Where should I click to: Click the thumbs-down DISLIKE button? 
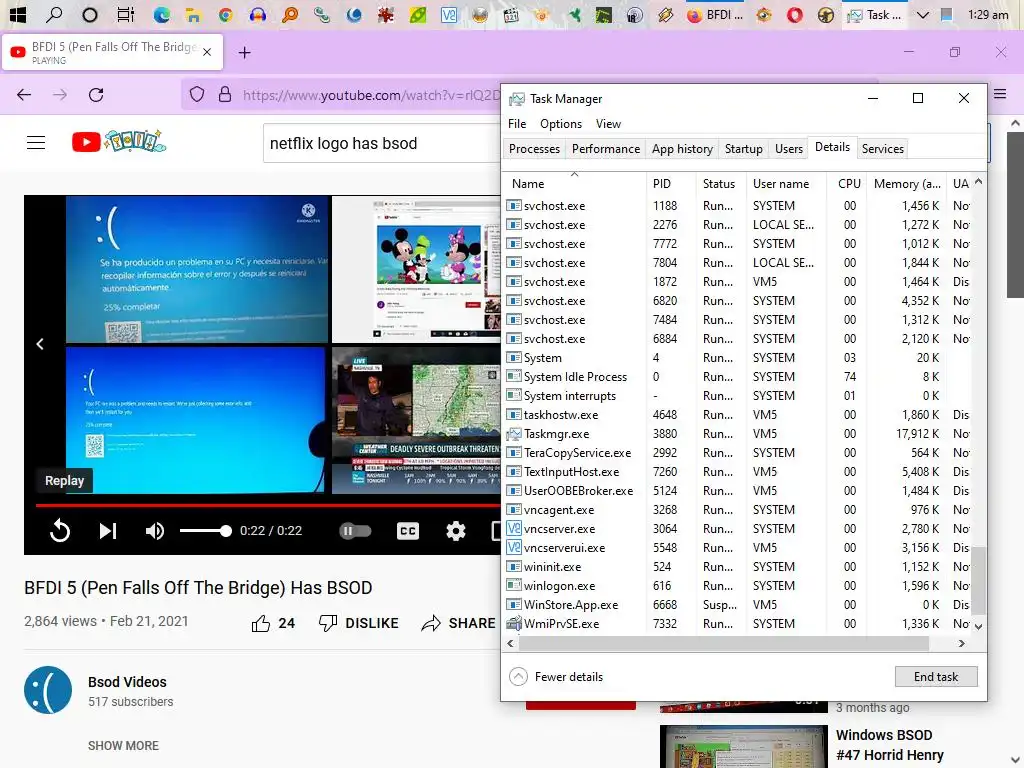coord(359,623)
